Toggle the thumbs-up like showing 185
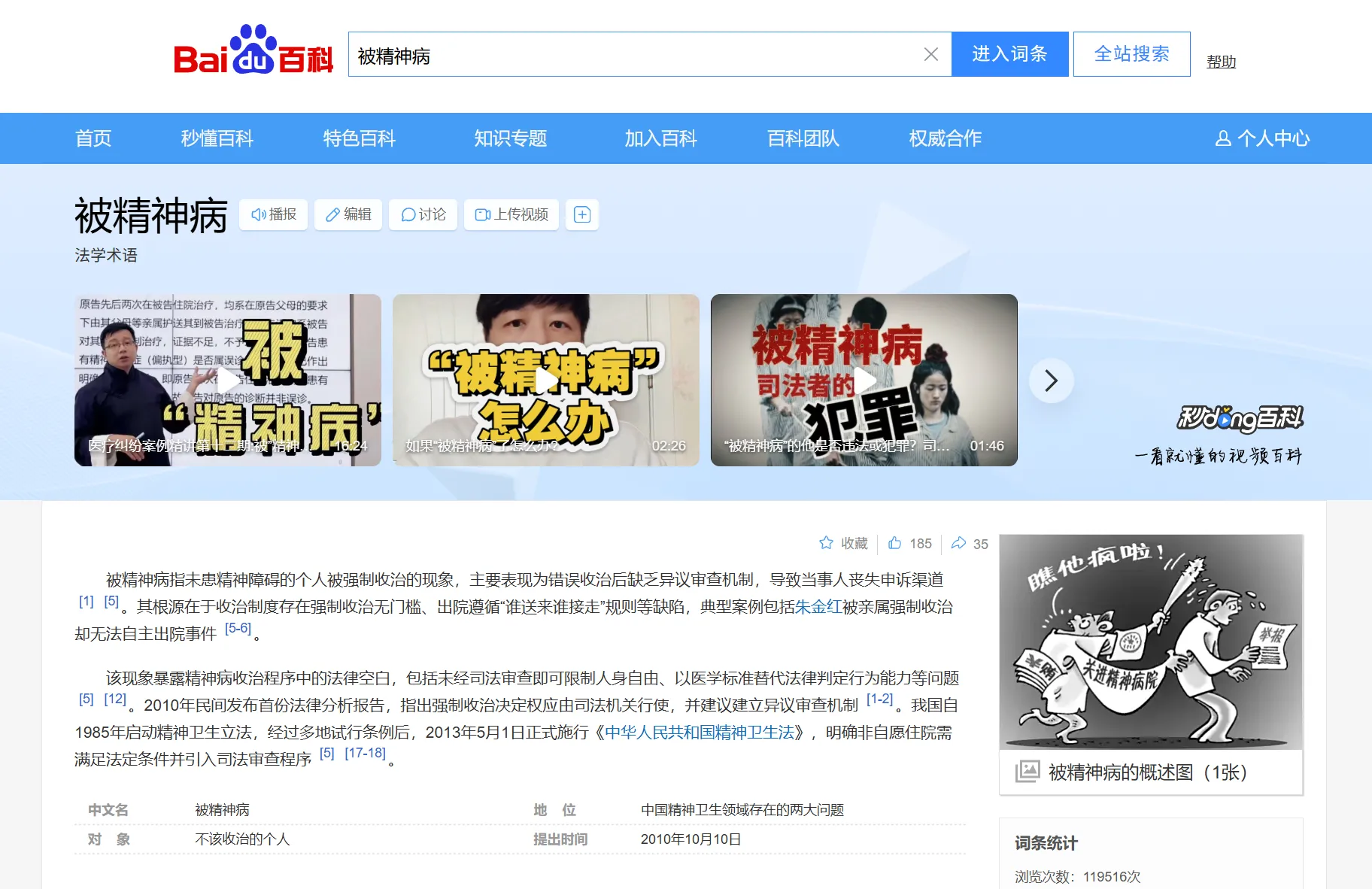The height and width of the screenshot is (889, 1372). click(x=895, y=543)
